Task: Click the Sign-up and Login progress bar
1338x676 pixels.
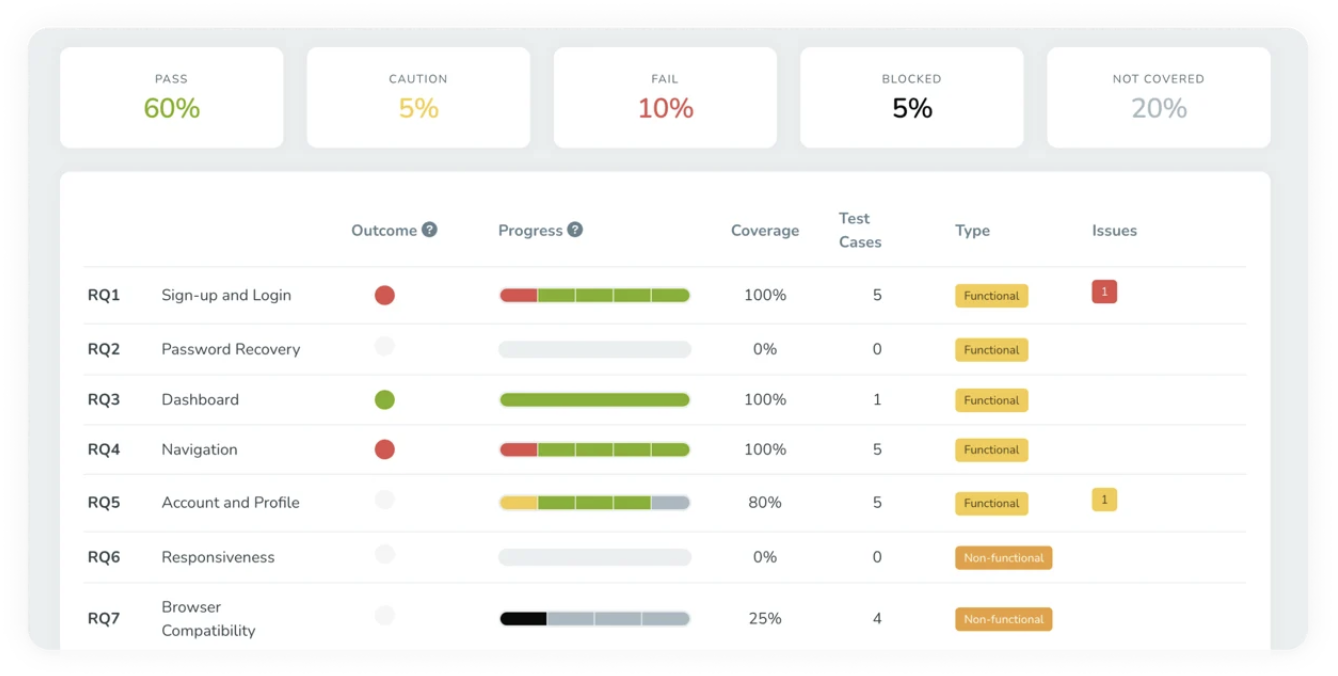Action: 595,295
